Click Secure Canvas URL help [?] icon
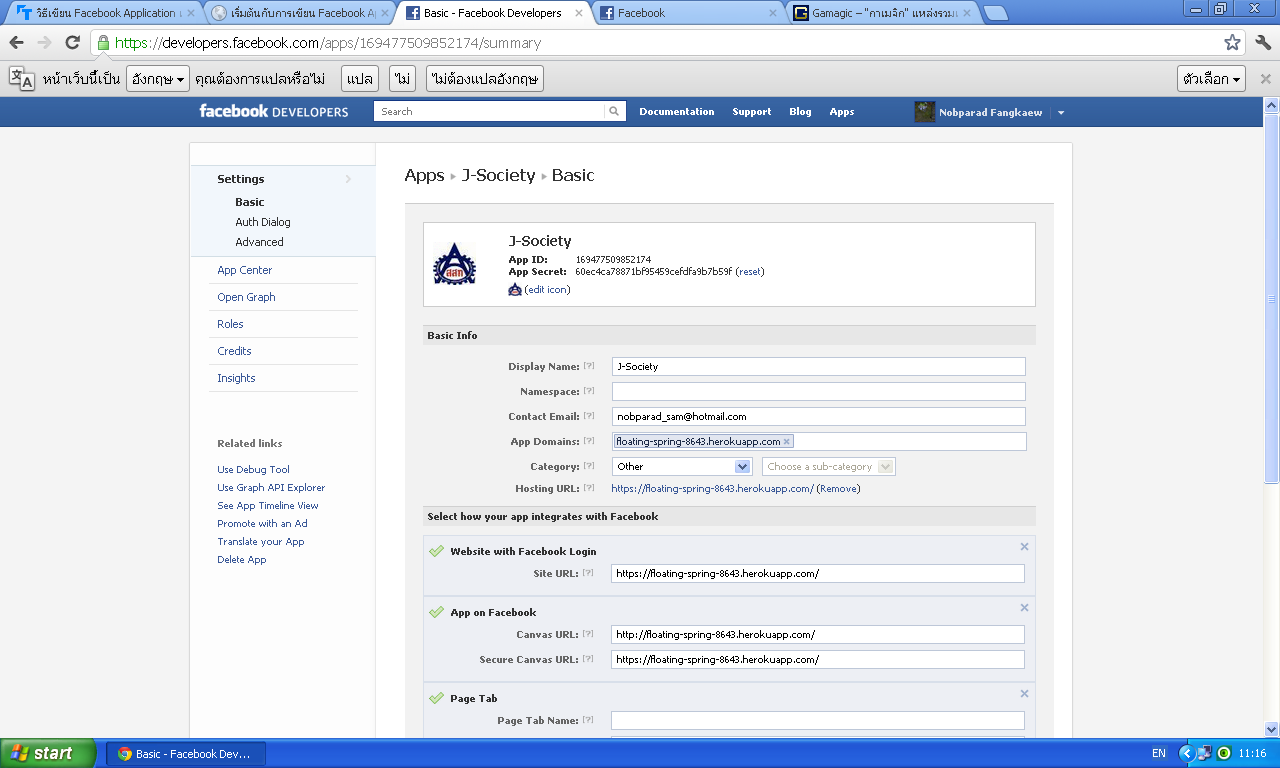The image size is (1280, 768). click(x=589, y=659)
